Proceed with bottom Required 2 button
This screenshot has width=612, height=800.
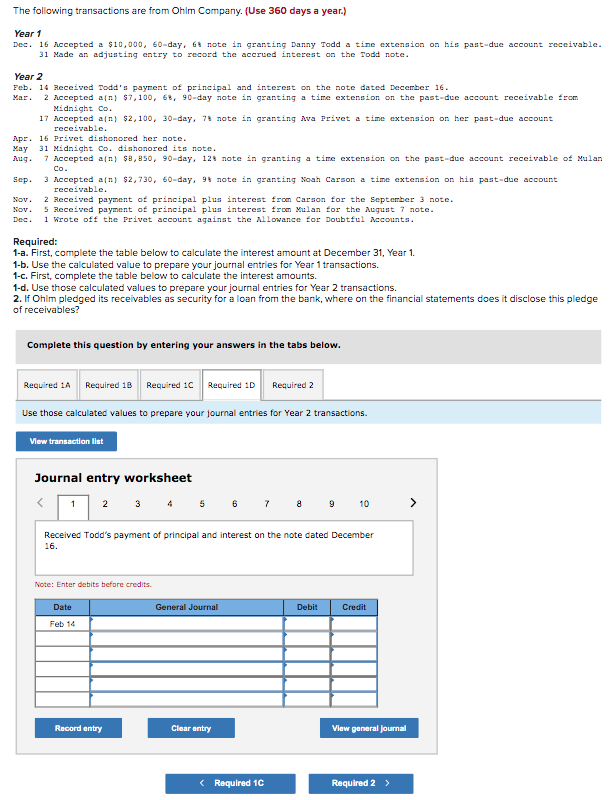pos(361,783)
